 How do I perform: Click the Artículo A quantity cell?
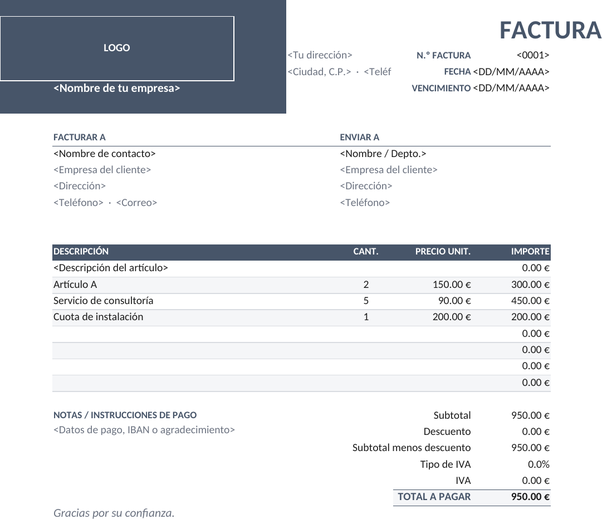click(366, 284)
